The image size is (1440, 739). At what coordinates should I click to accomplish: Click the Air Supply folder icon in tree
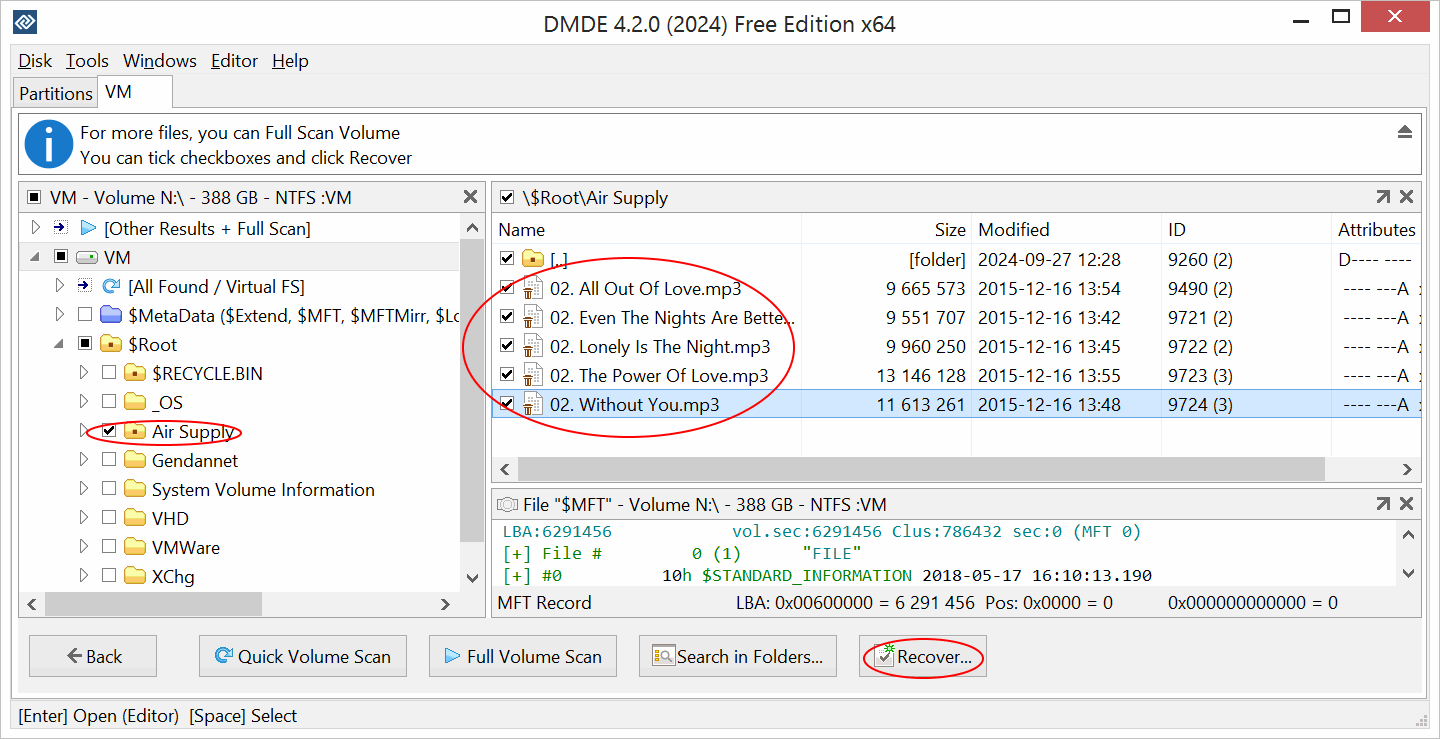click(x=135, y=431)
